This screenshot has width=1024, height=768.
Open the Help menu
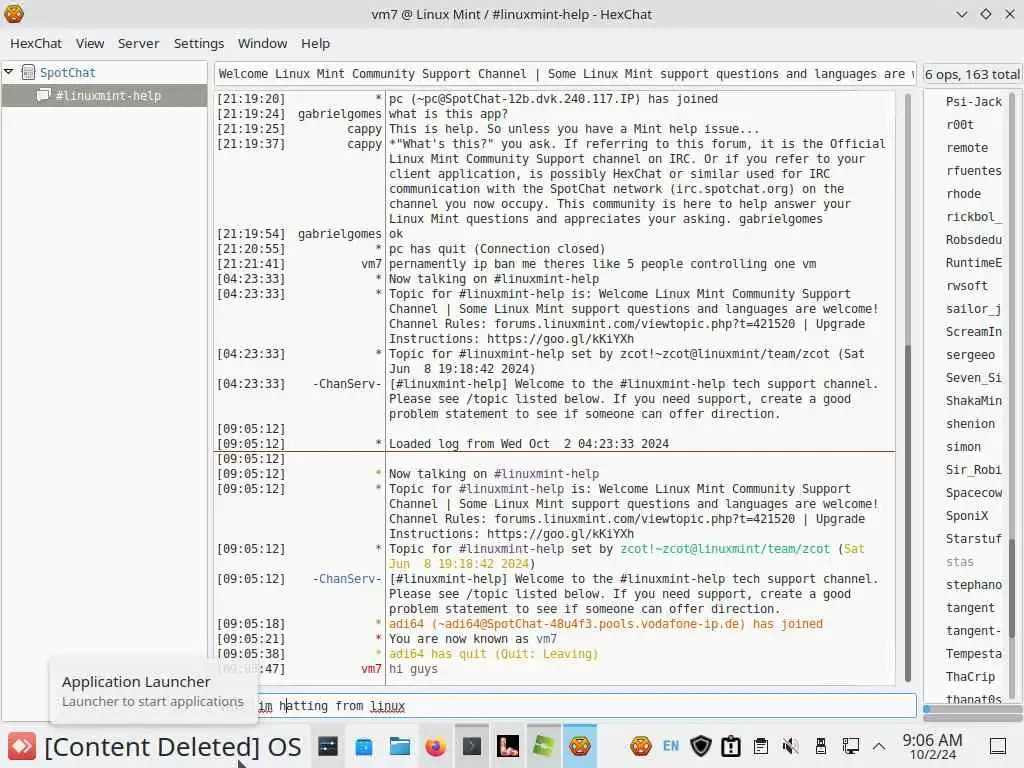[x=315, y=43]
